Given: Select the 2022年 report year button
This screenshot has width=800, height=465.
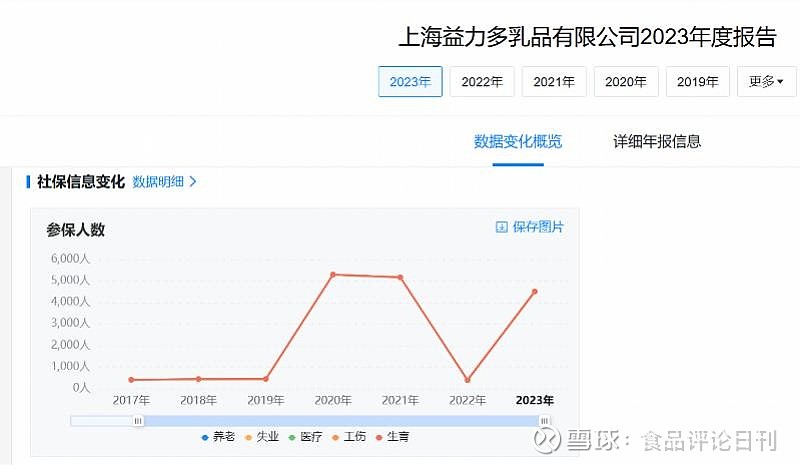Looking at the screenshot, I should [482, 82].
